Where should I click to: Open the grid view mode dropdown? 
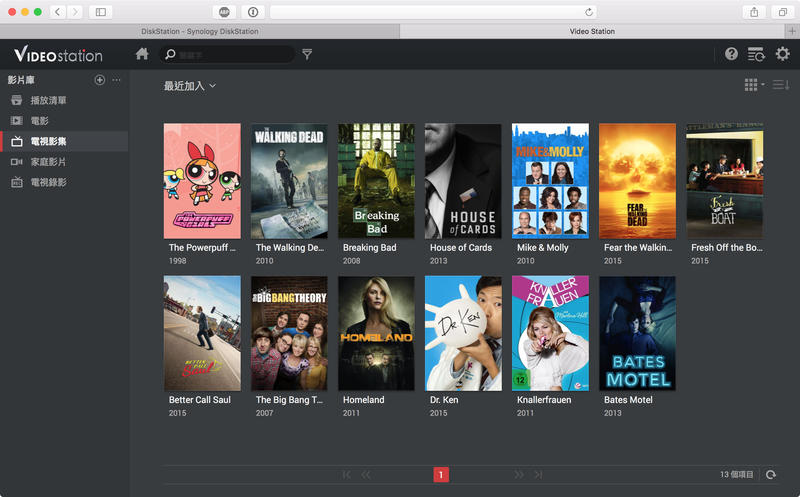tap(754, 85)
